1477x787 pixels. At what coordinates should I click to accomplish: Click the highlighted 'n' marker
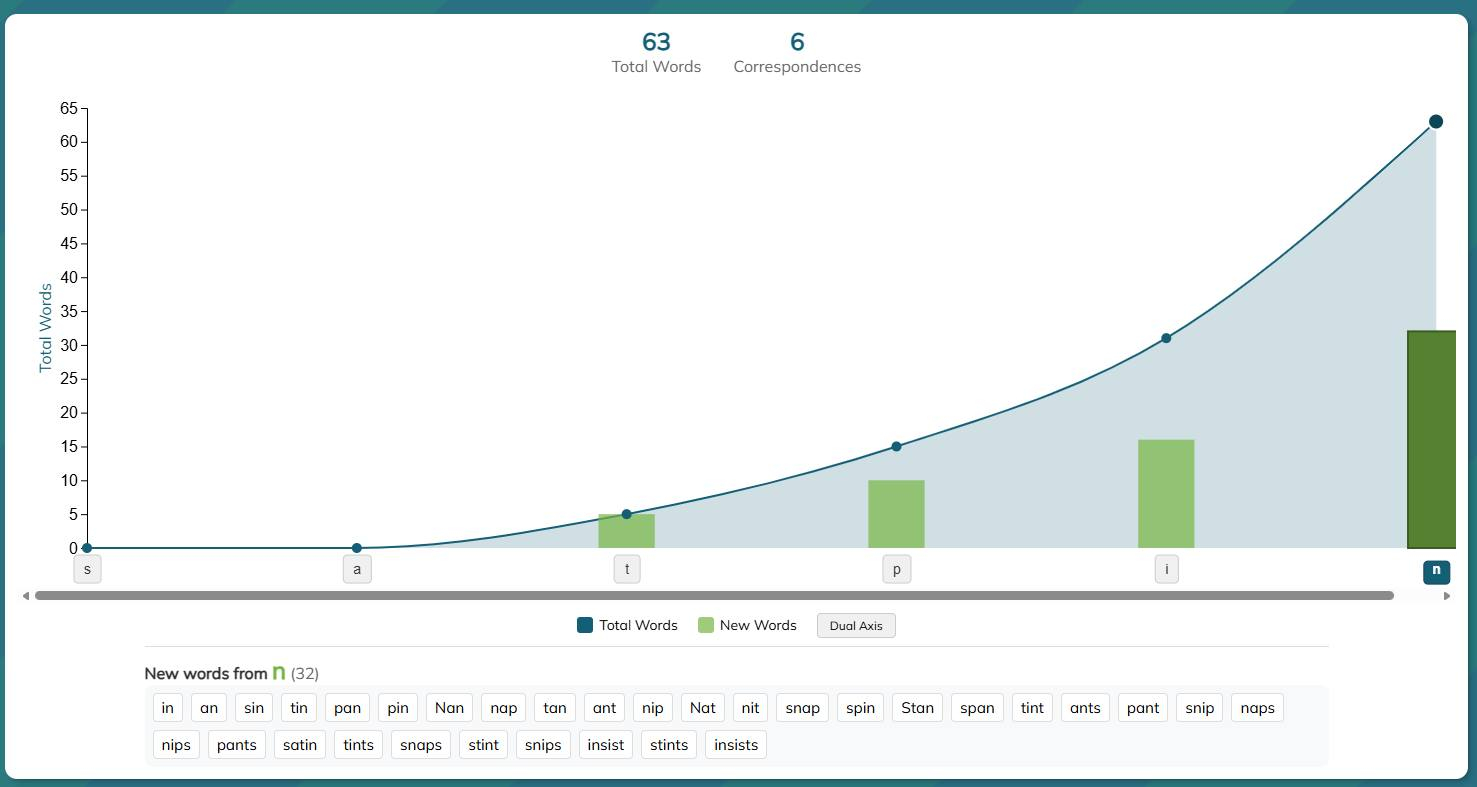click(1436, 571)
